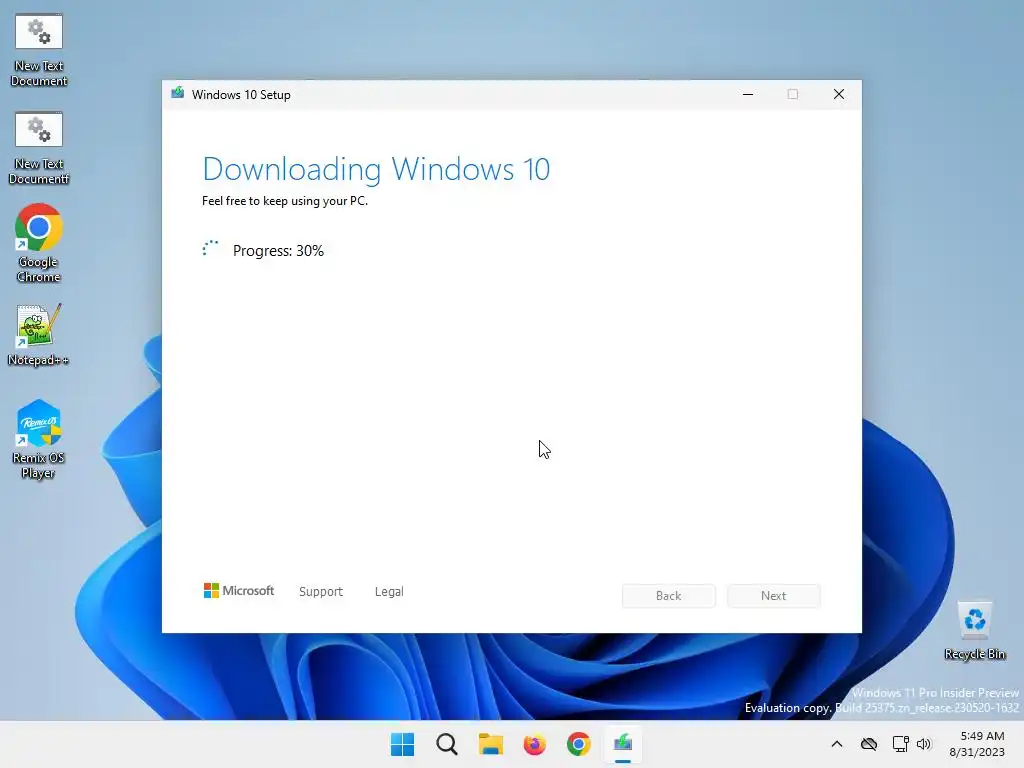
Task: Open File Explorer from the taskbar
Action: [490, 744]
